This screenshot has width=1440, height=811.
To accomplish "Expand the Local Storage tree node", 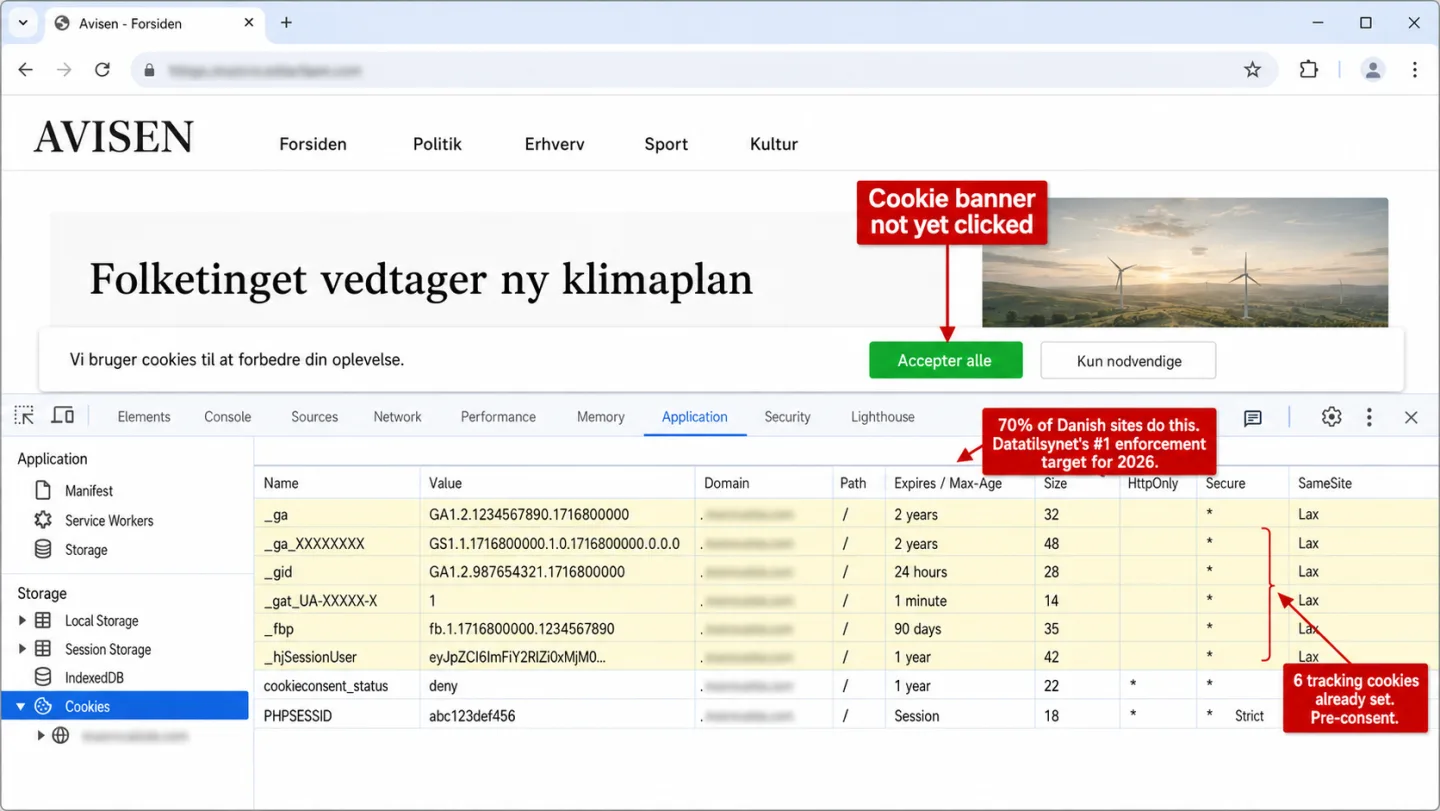I will [23, 621].
